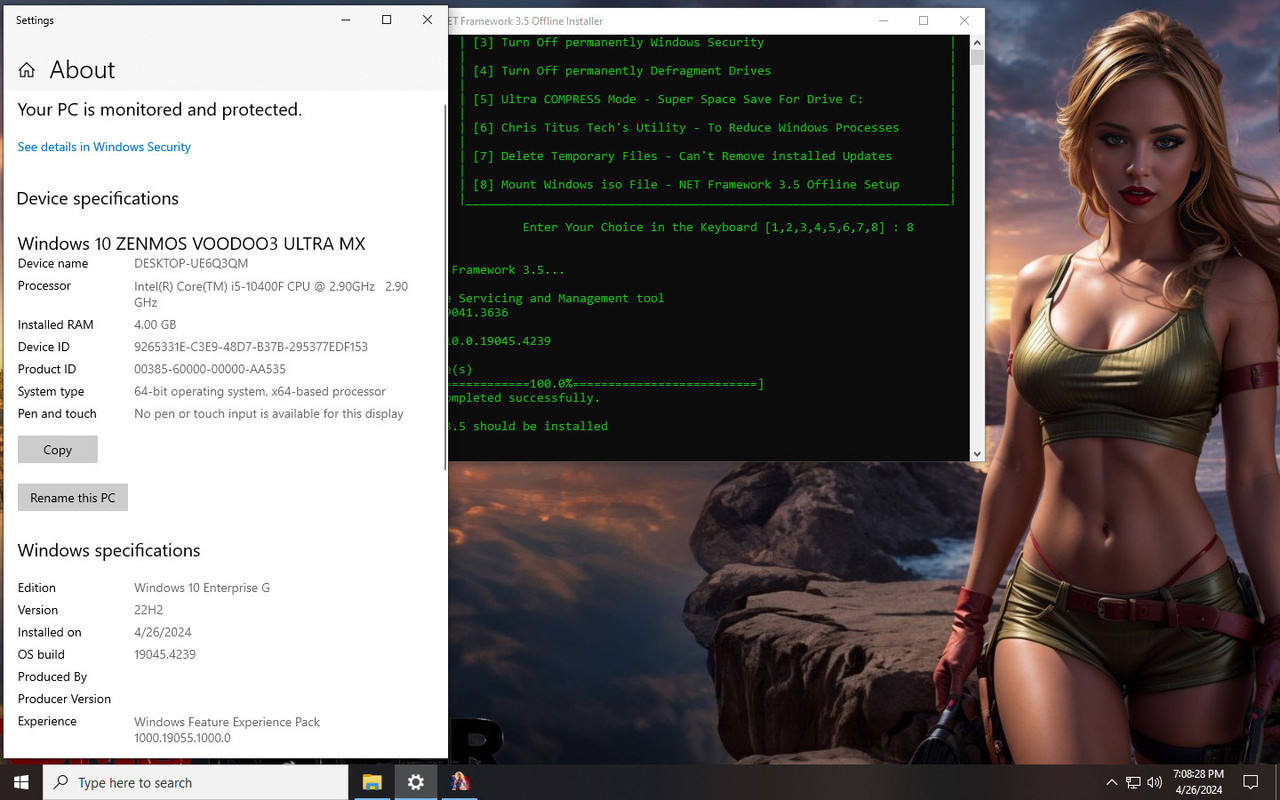Click option [3] Turn Off Windows Security line
The image size is (1280, 800).
coord(618,43)
